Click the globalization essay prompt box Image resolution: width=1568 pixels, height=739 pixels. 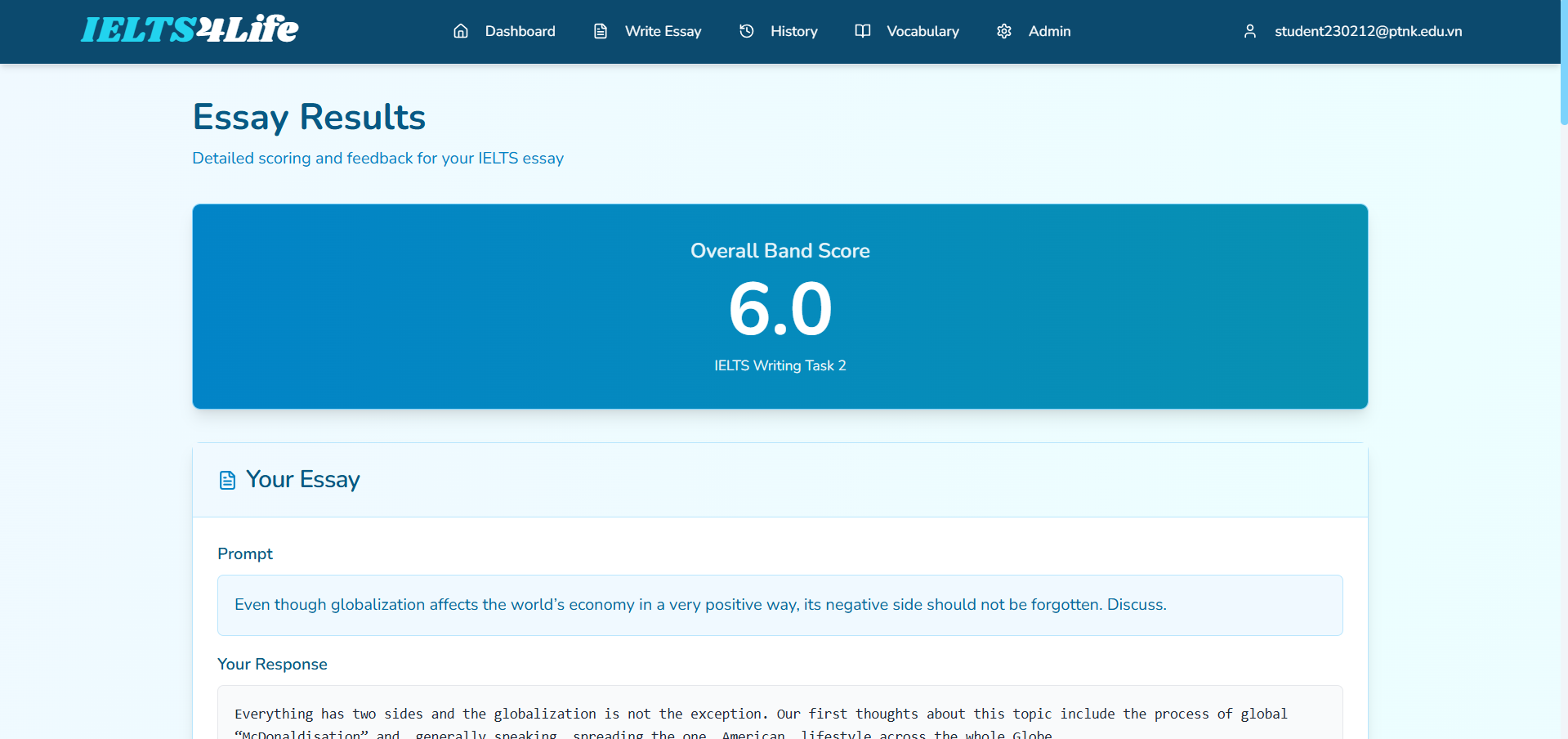tap(780, 605)
